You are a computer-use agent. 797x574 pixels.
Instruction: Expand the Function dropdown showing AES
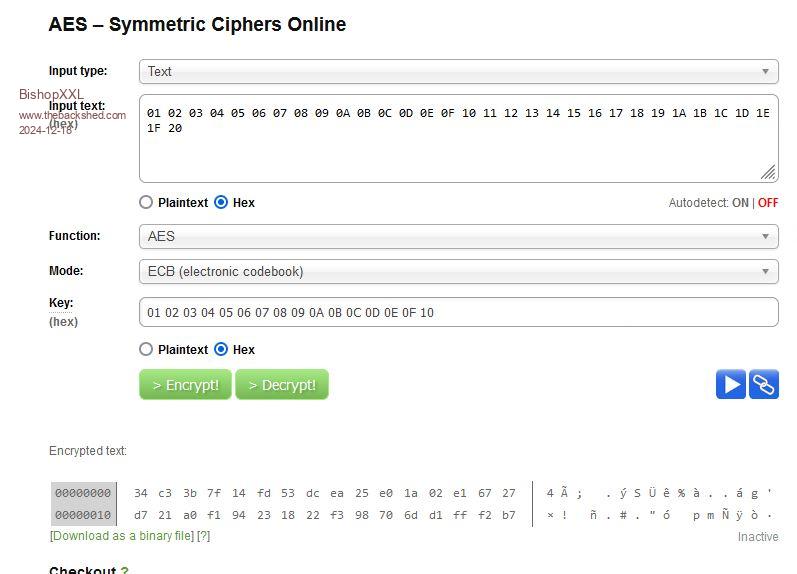(458, 236)
